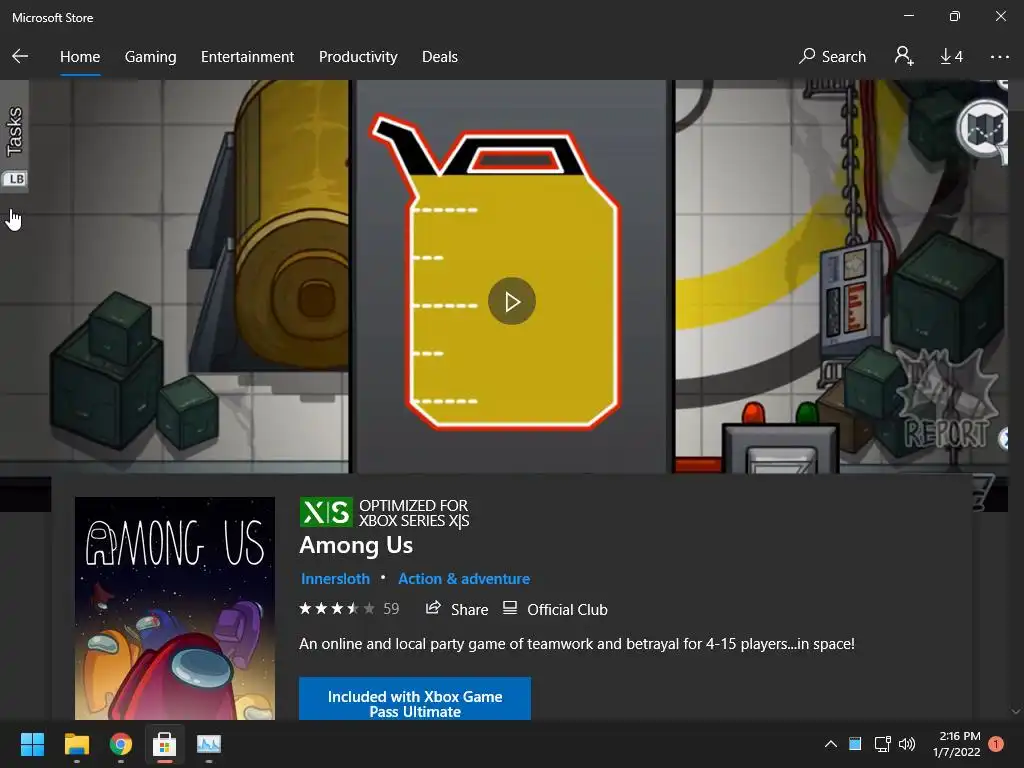1024x768 pixels.
Task: Select the Productivity tab
Action: pos(358,57)
